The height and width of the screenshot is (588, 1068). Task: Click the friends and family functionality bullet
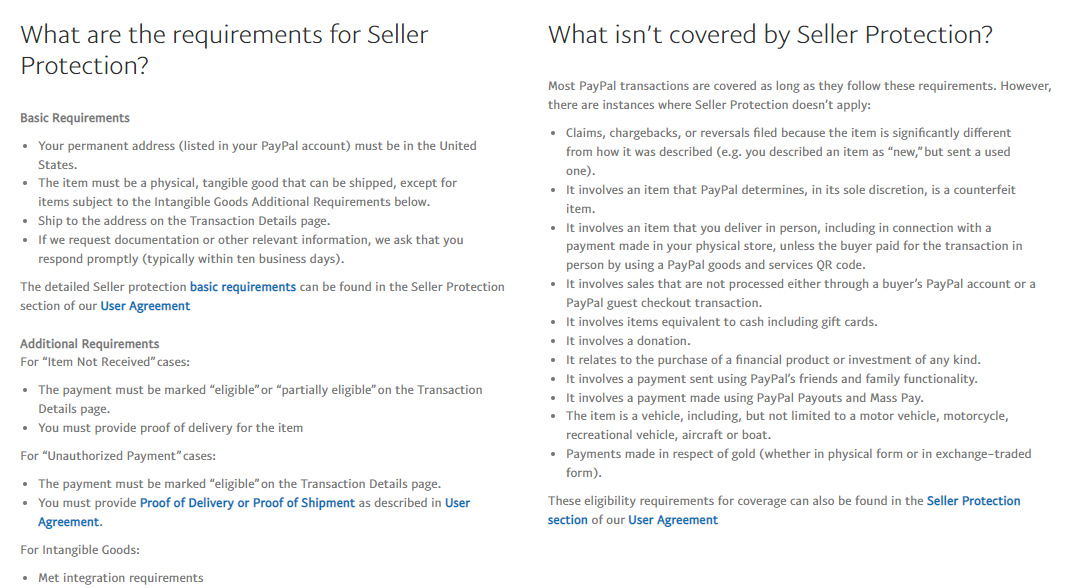click(x=771, y=379)
